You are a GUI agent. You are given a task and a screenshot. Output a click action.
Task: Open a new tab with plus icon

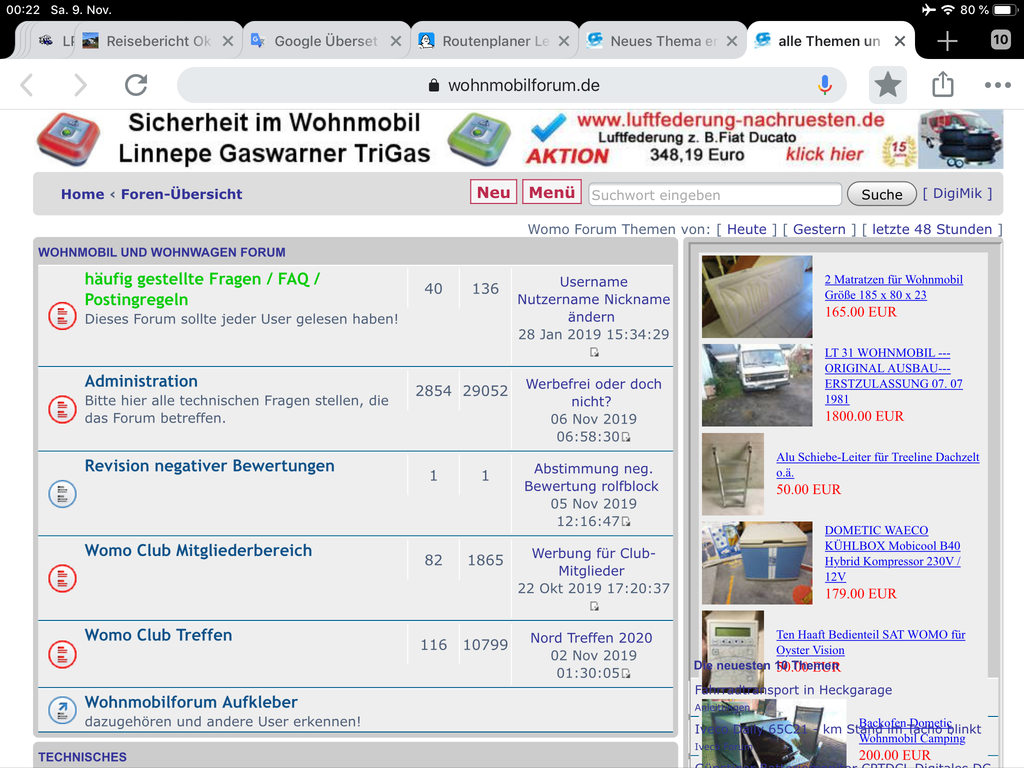(x=947, y=41)
